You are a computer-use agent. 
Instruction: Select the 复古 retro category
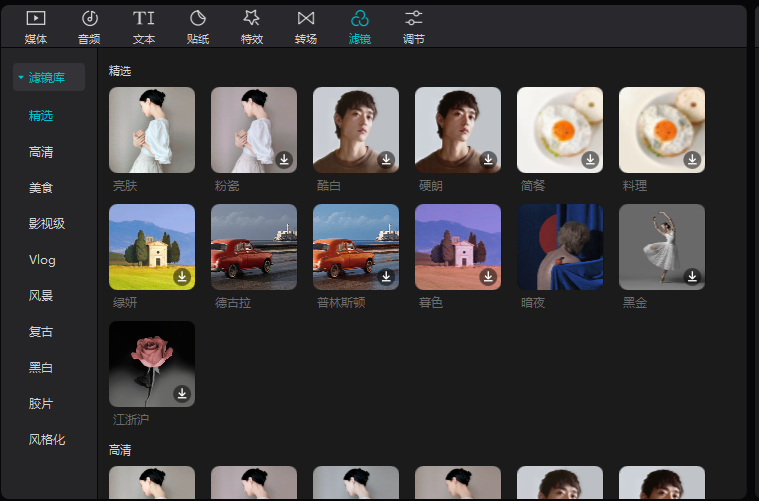coord(41,332)
